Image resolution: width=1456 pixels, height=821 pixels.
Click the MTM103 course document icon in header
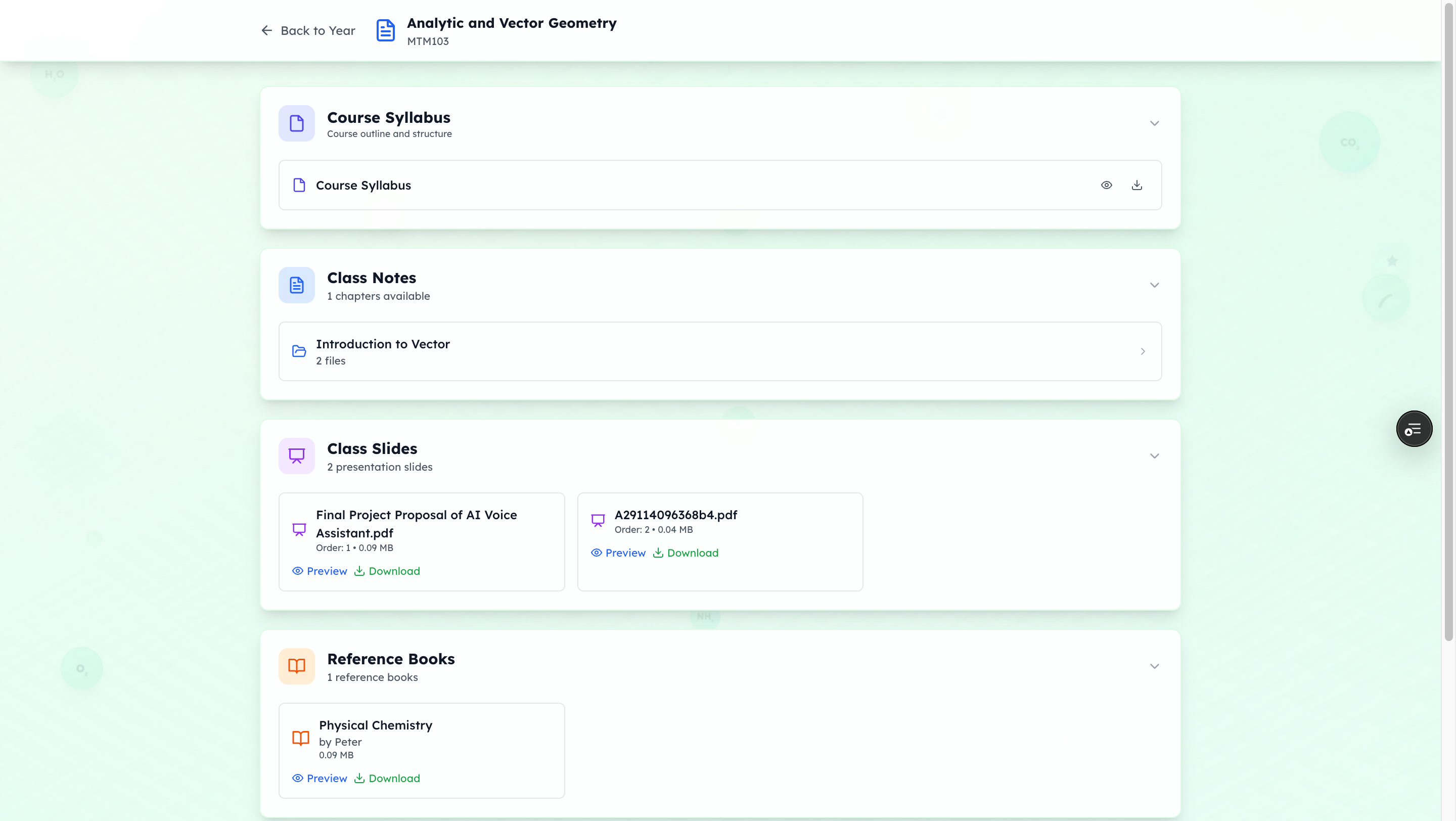(385, 30)
